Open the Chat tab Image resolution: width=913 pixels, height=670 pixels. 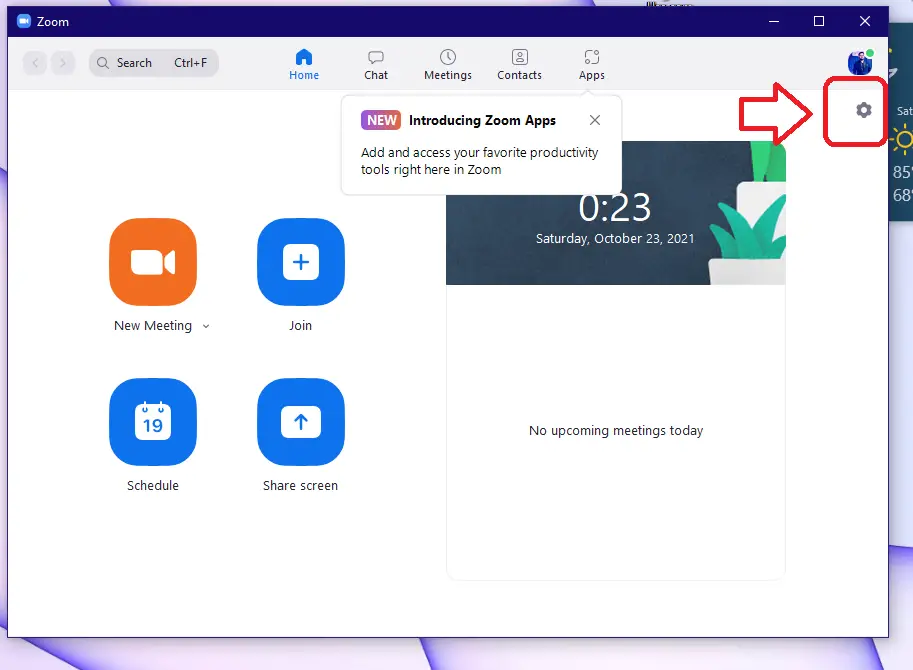[376, 65]
